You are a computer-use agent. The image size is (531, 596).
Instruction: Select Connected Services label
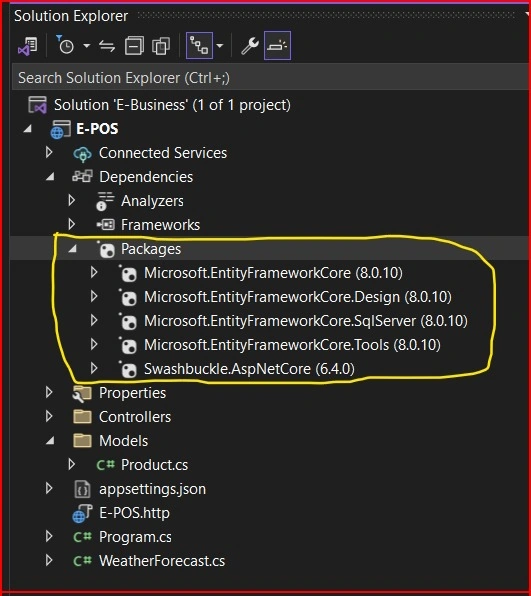click(163, 153)
